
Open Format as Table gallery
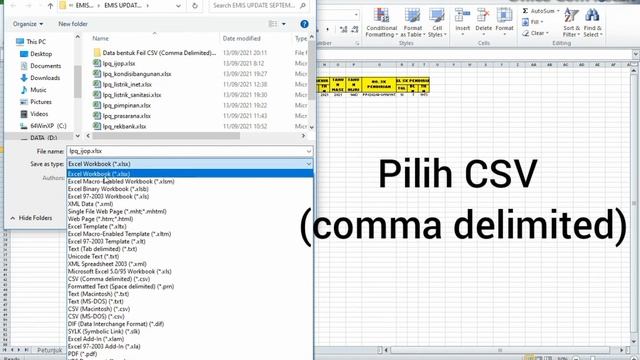pyautogui.click(x=413, y=23)
